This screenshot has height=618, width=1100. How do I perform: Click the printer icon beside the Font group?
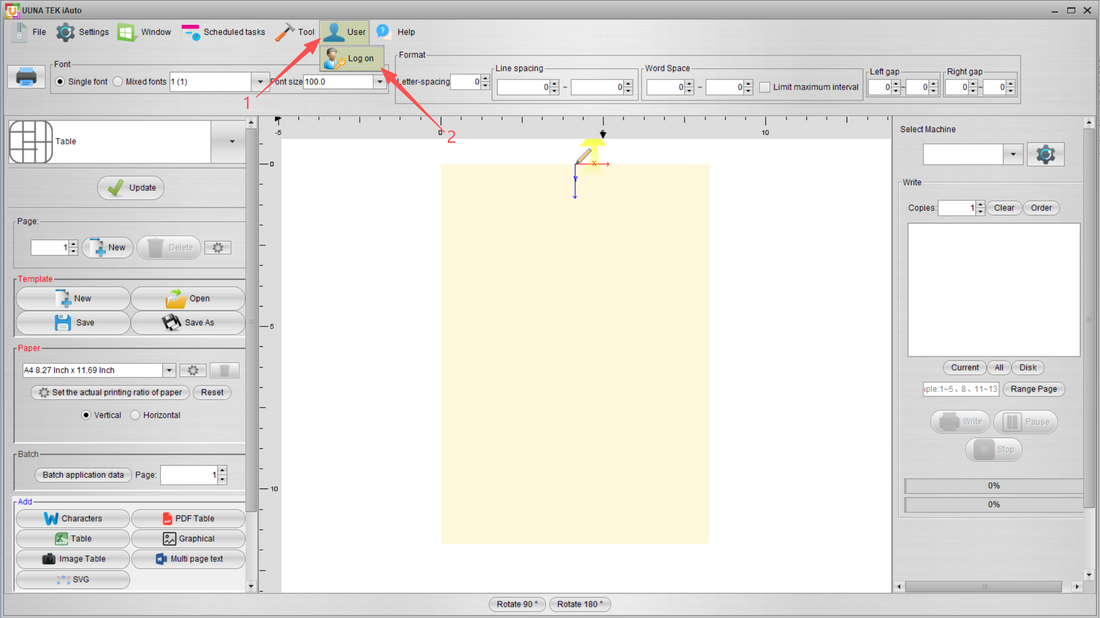26,77
